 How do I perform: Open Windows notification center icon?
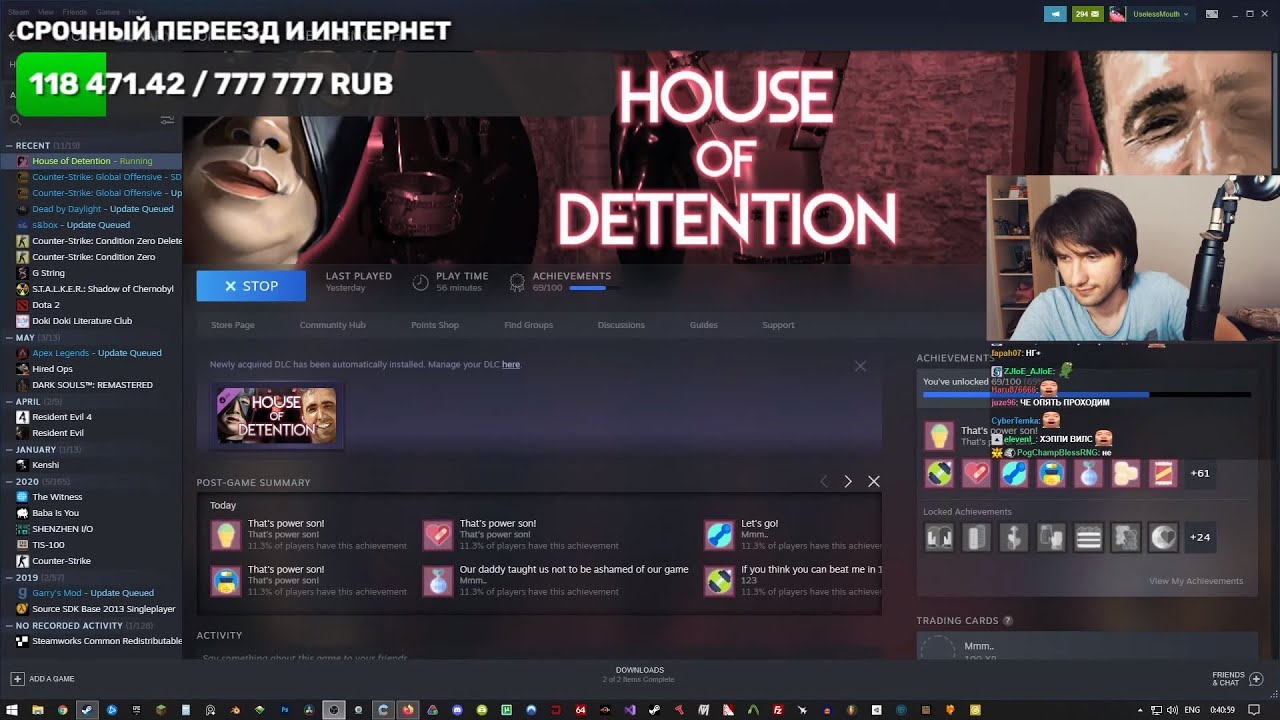(1254, 710)
